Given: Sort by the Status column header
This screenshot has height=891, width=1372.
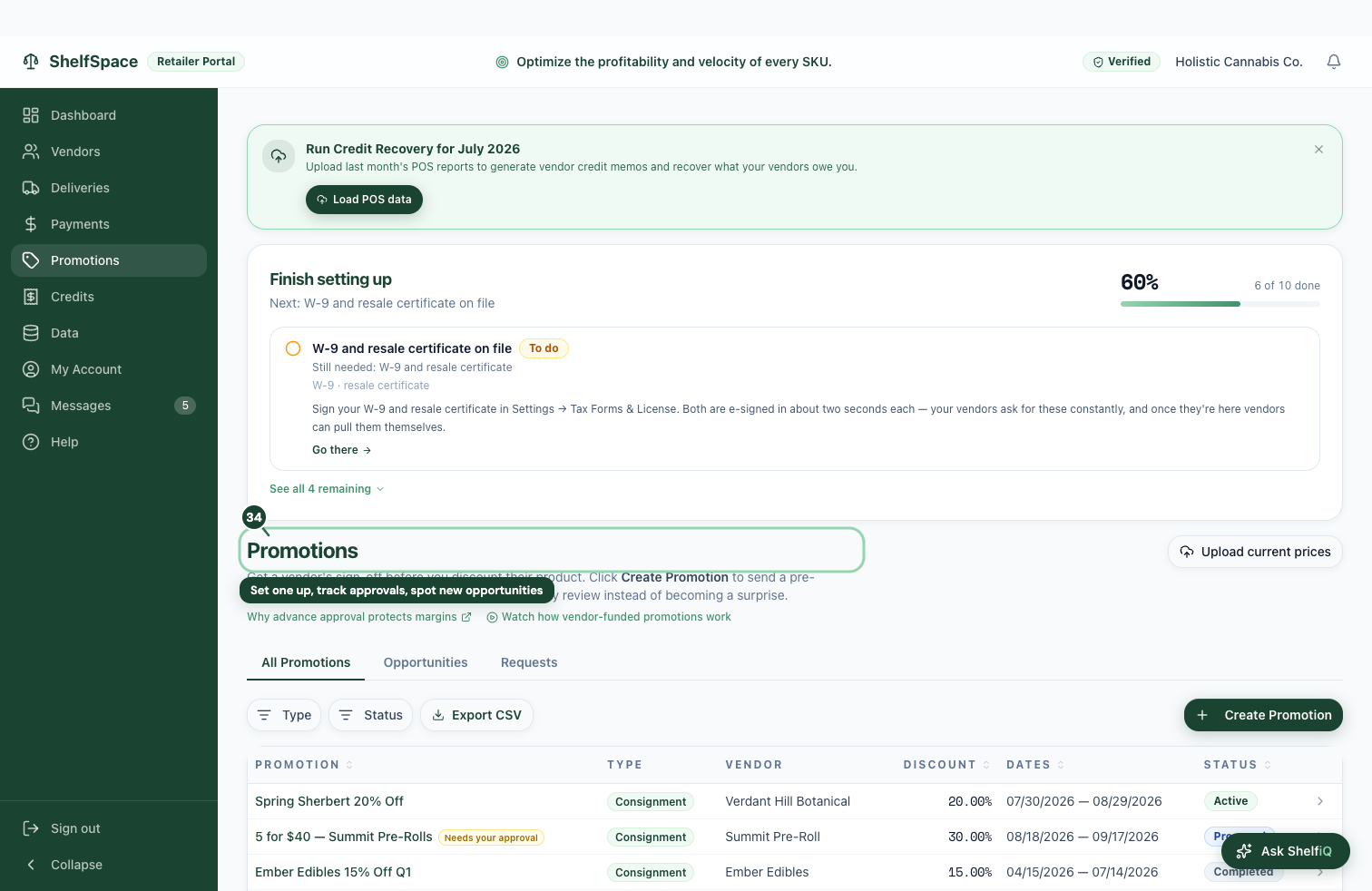Looking at the screenshot, I should coord(1238,765).
